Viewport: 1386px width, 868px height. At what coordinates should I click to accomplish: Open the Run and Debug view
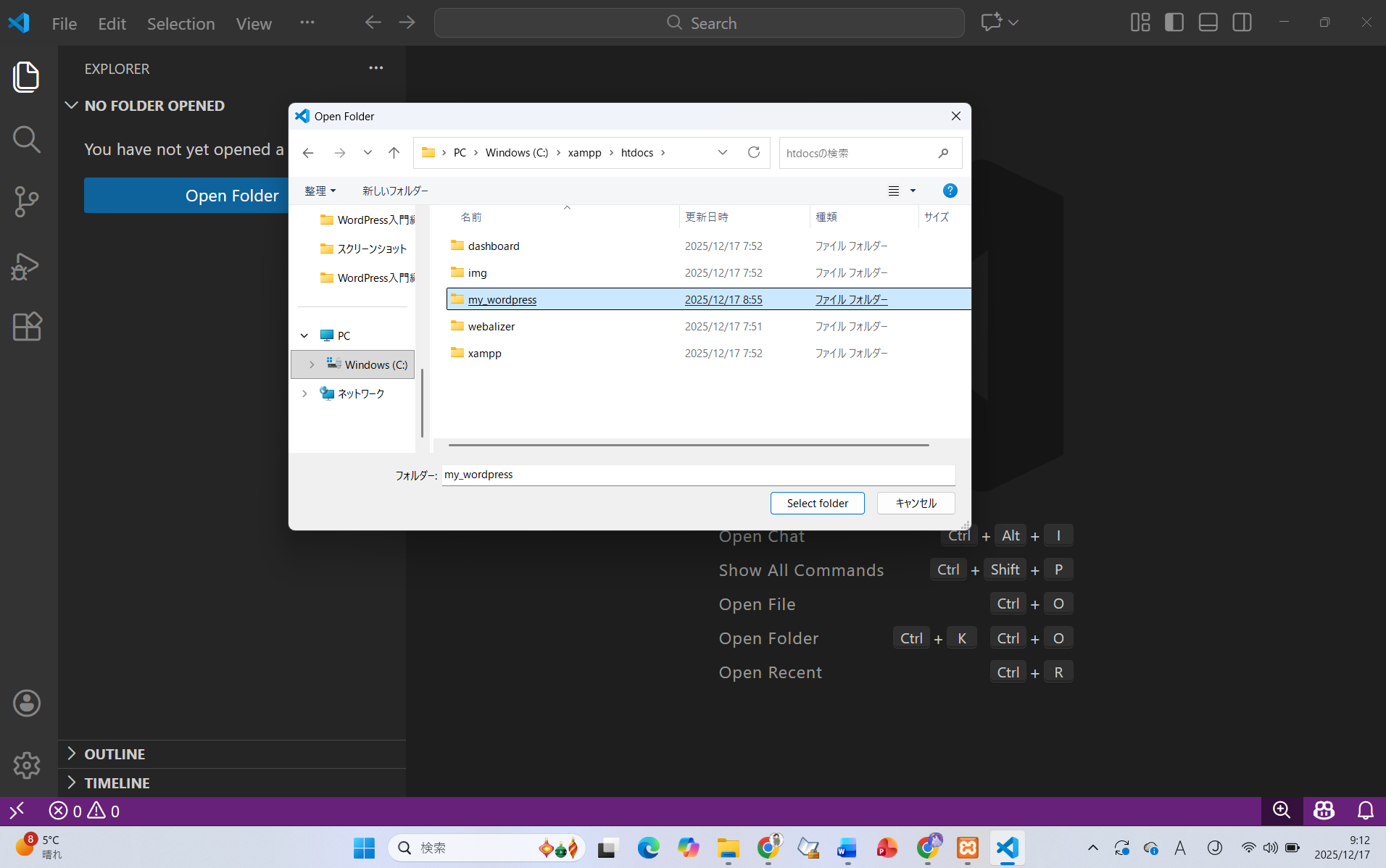(27, 266)
